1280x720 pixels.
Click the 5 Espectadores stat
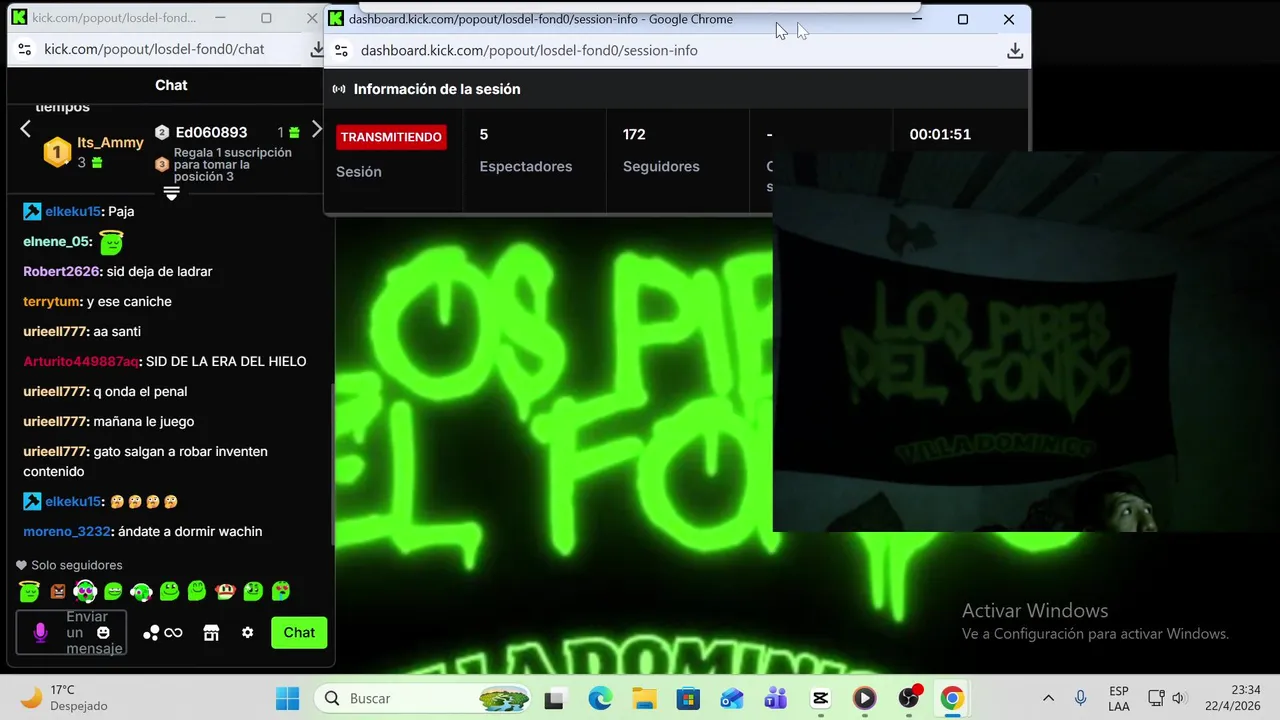[x=526, y=150]
